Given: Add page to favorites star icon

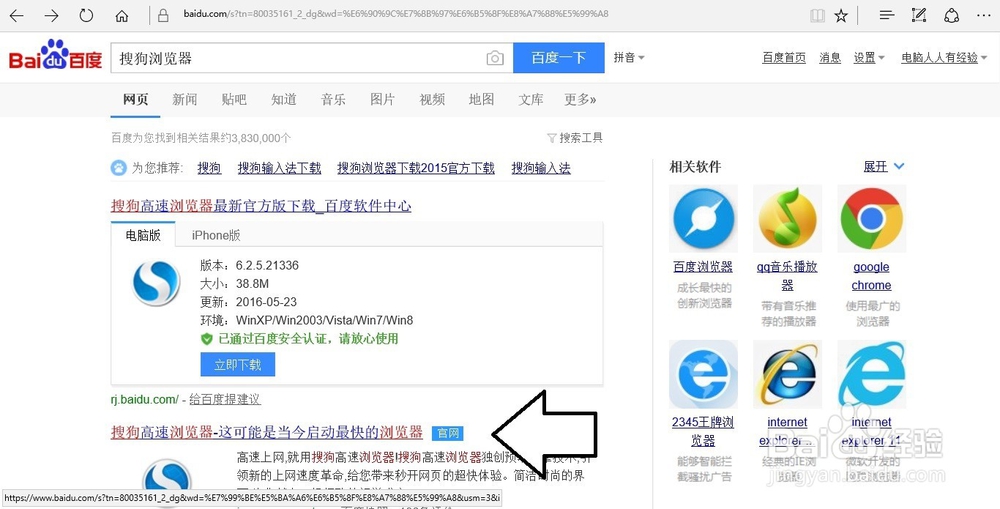Looking at the screenshot, I should 841,16.
